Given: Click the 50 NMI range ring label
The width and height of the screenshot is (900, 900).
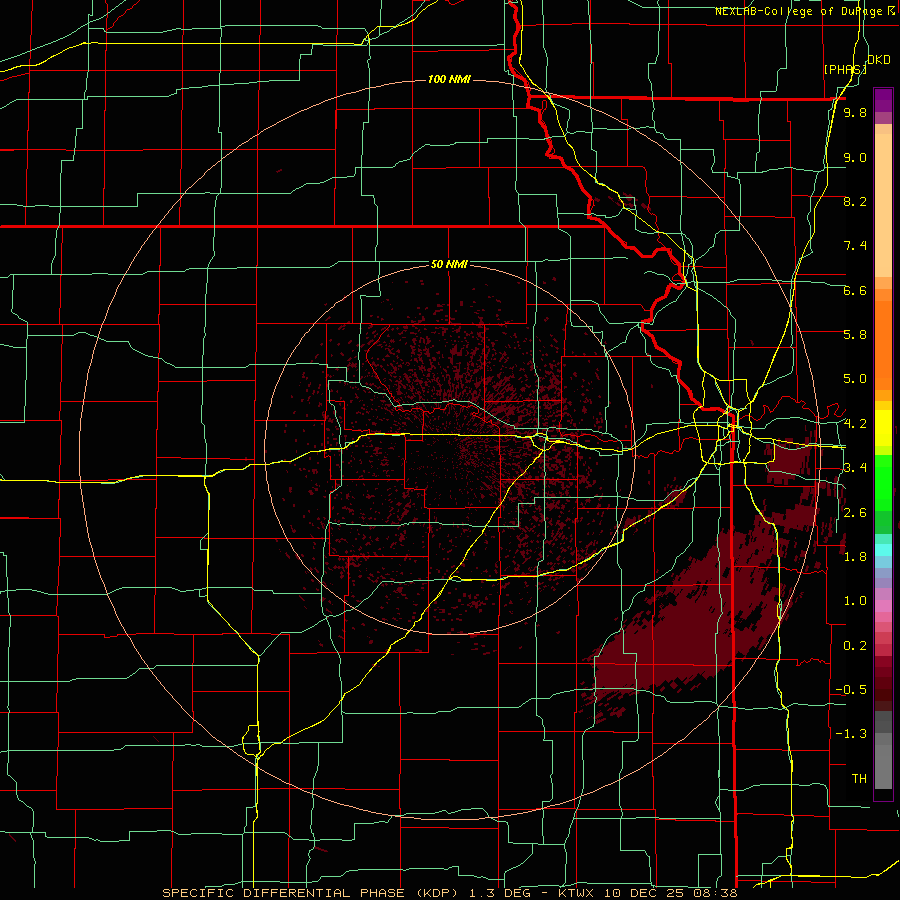Looking at the screenshot, I should tap(449, 264).
